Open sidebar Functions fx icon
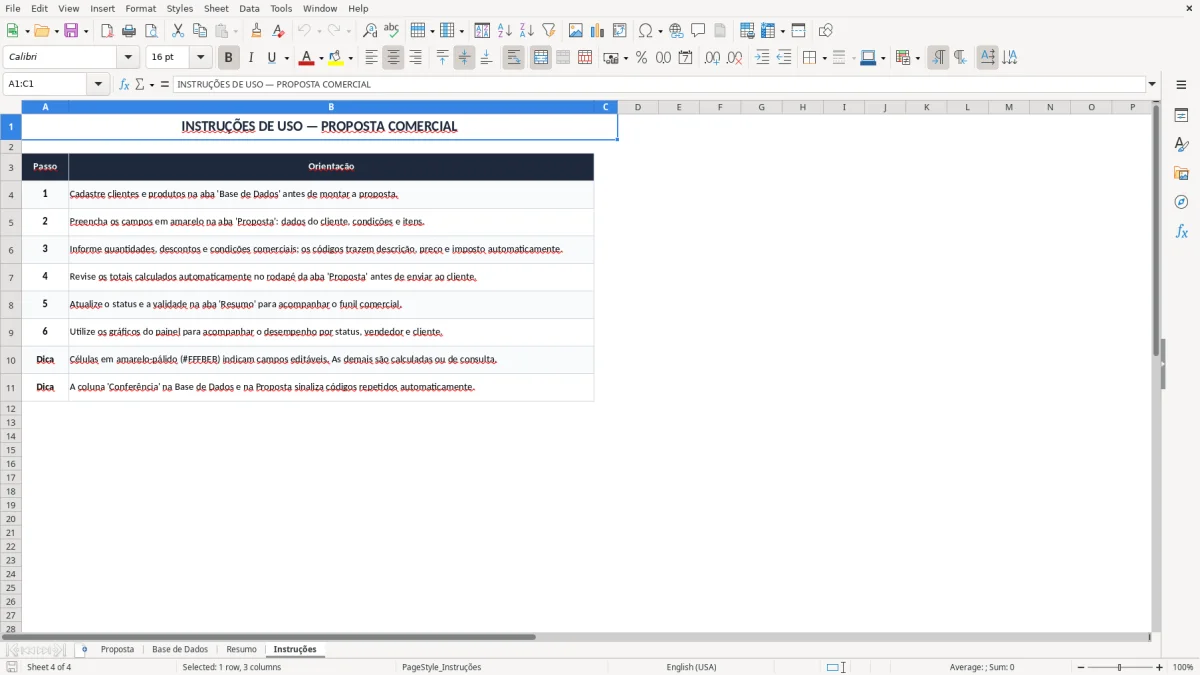Viewport: 1200px width, 675px height. click(1181, 231)
